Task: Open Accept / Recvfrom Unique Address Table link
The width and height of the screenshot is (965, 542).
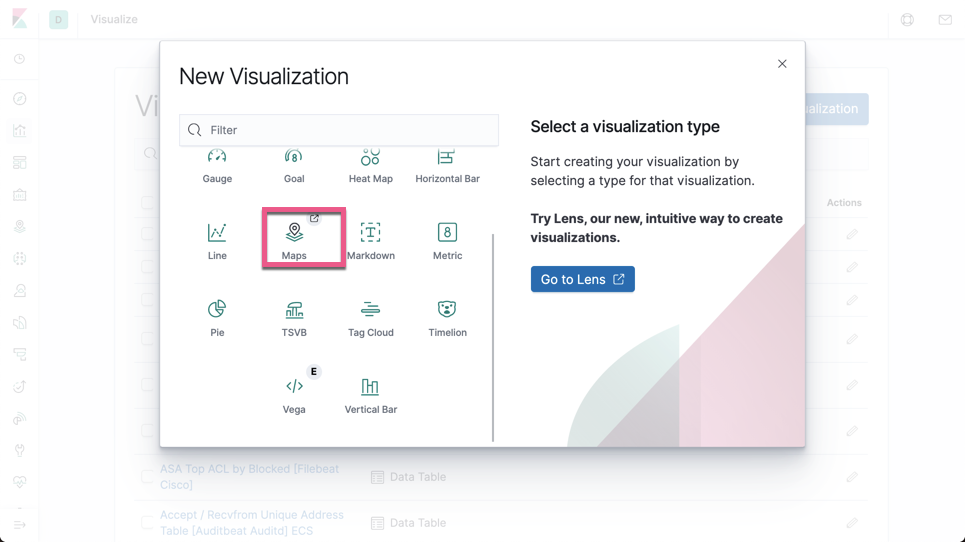Action: click(x=252, y=522)
